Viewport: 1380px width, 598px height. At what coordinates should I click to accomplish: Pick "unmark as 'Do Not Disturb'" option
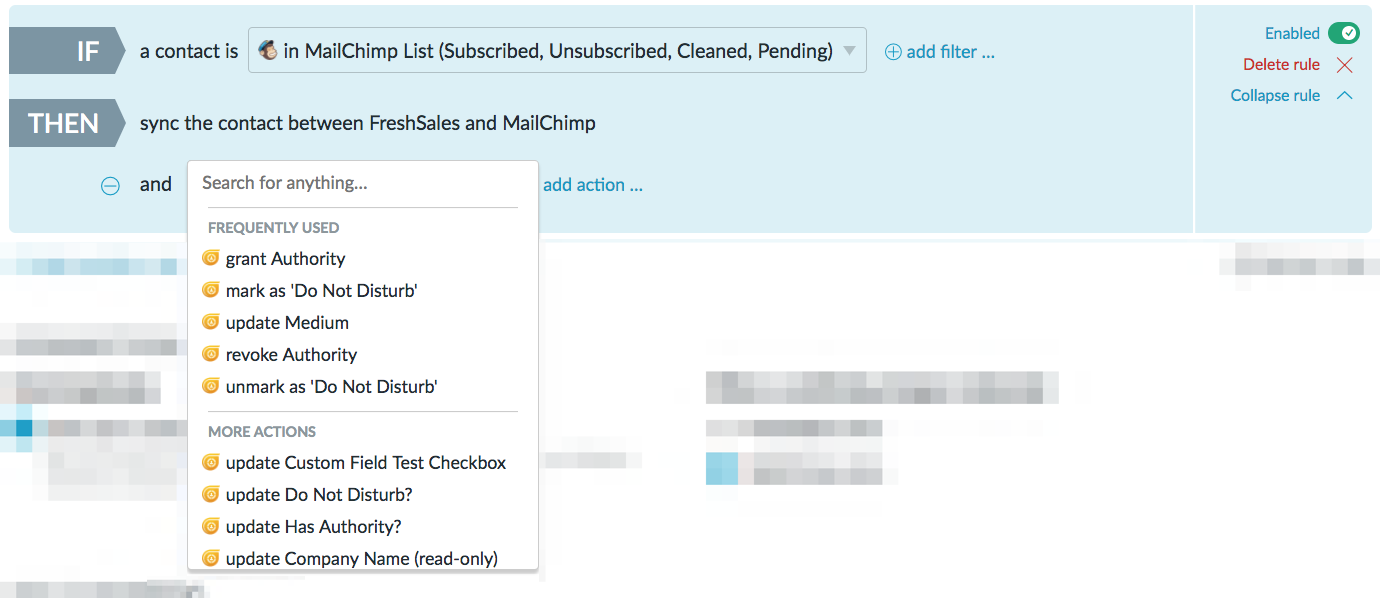pos(331,387)
